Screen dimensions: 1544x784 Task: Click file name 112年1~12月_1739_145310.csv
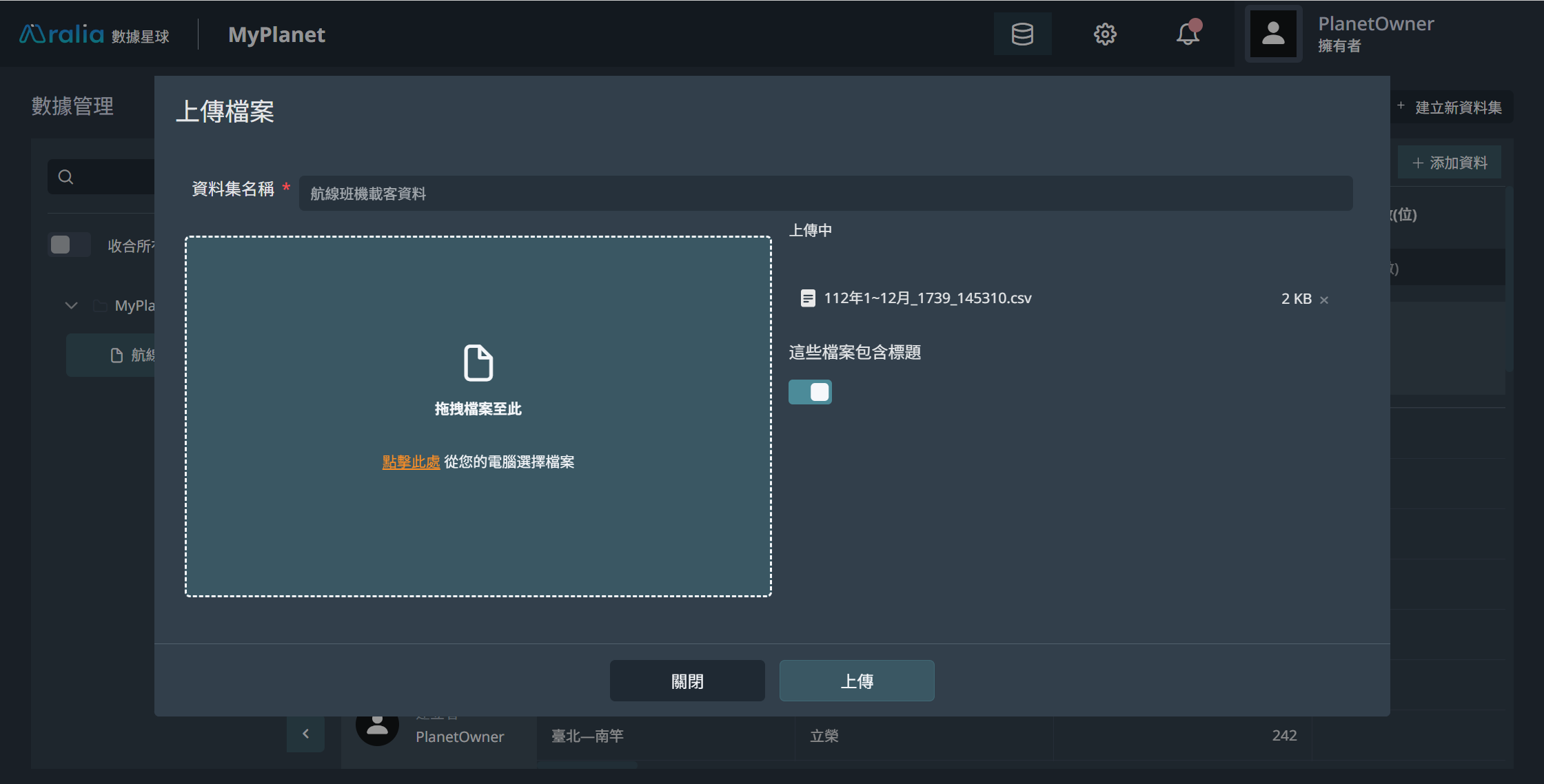928,298
